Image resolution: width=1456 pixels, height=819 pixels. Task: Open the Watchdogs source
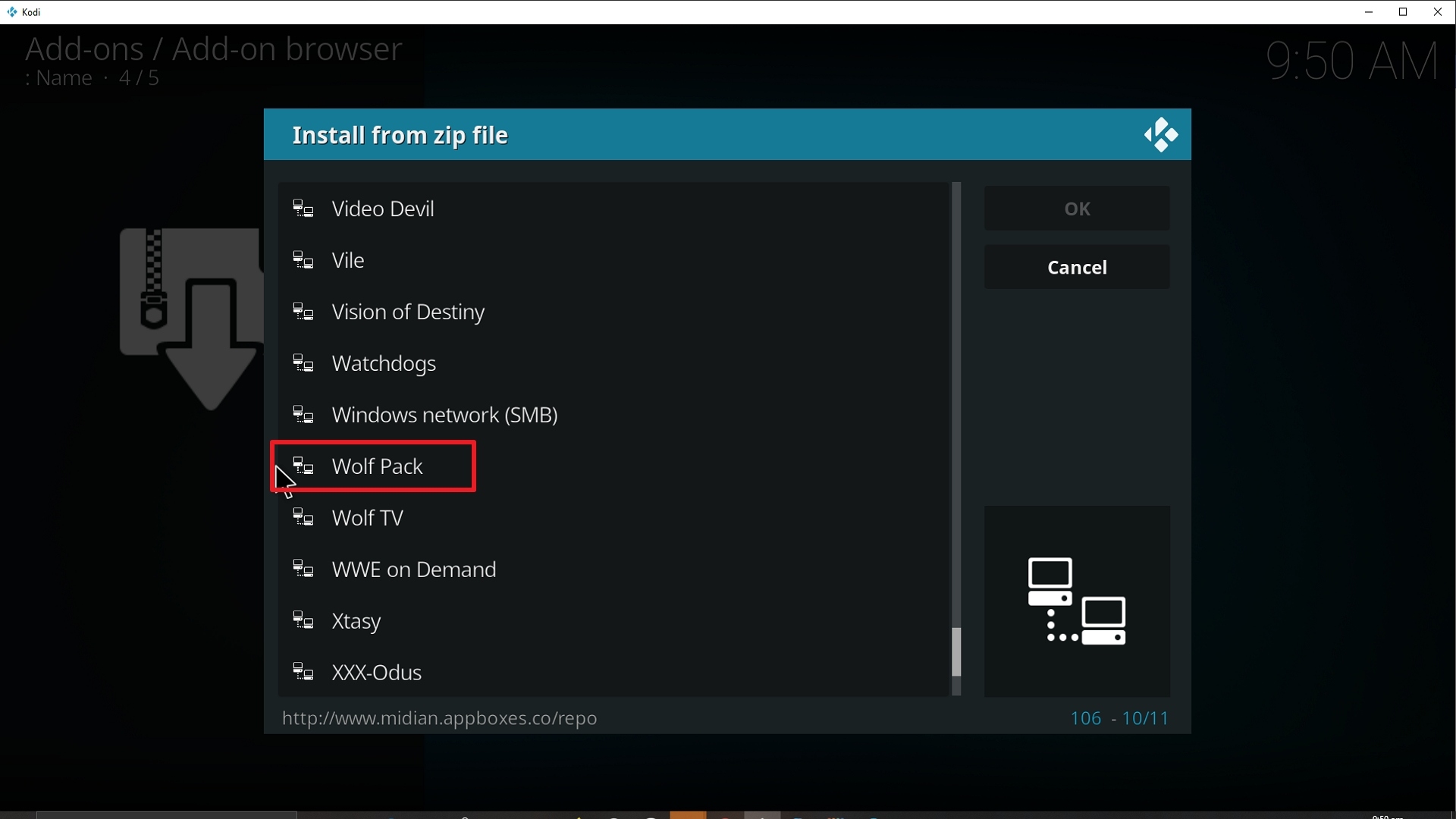click(x=614, y=363)
